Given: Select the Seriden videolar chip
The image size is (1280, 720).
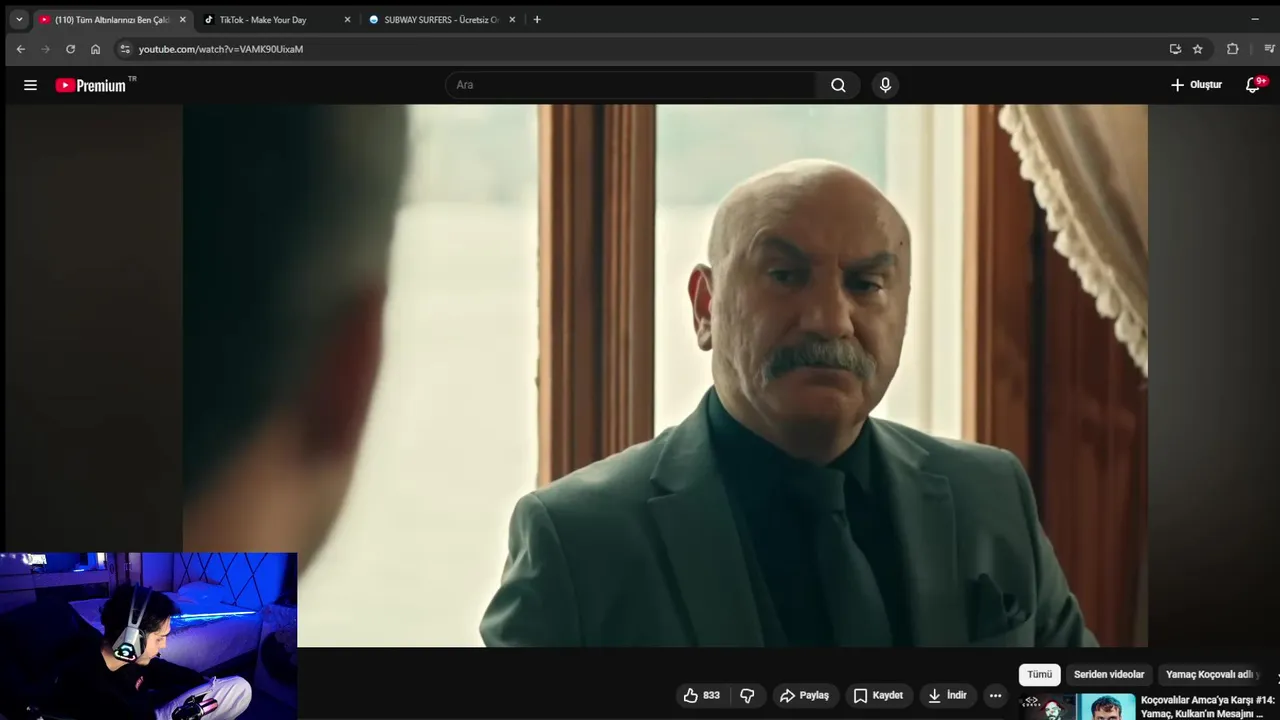Looking at the screenshot, I should [x=1109, y=674].
